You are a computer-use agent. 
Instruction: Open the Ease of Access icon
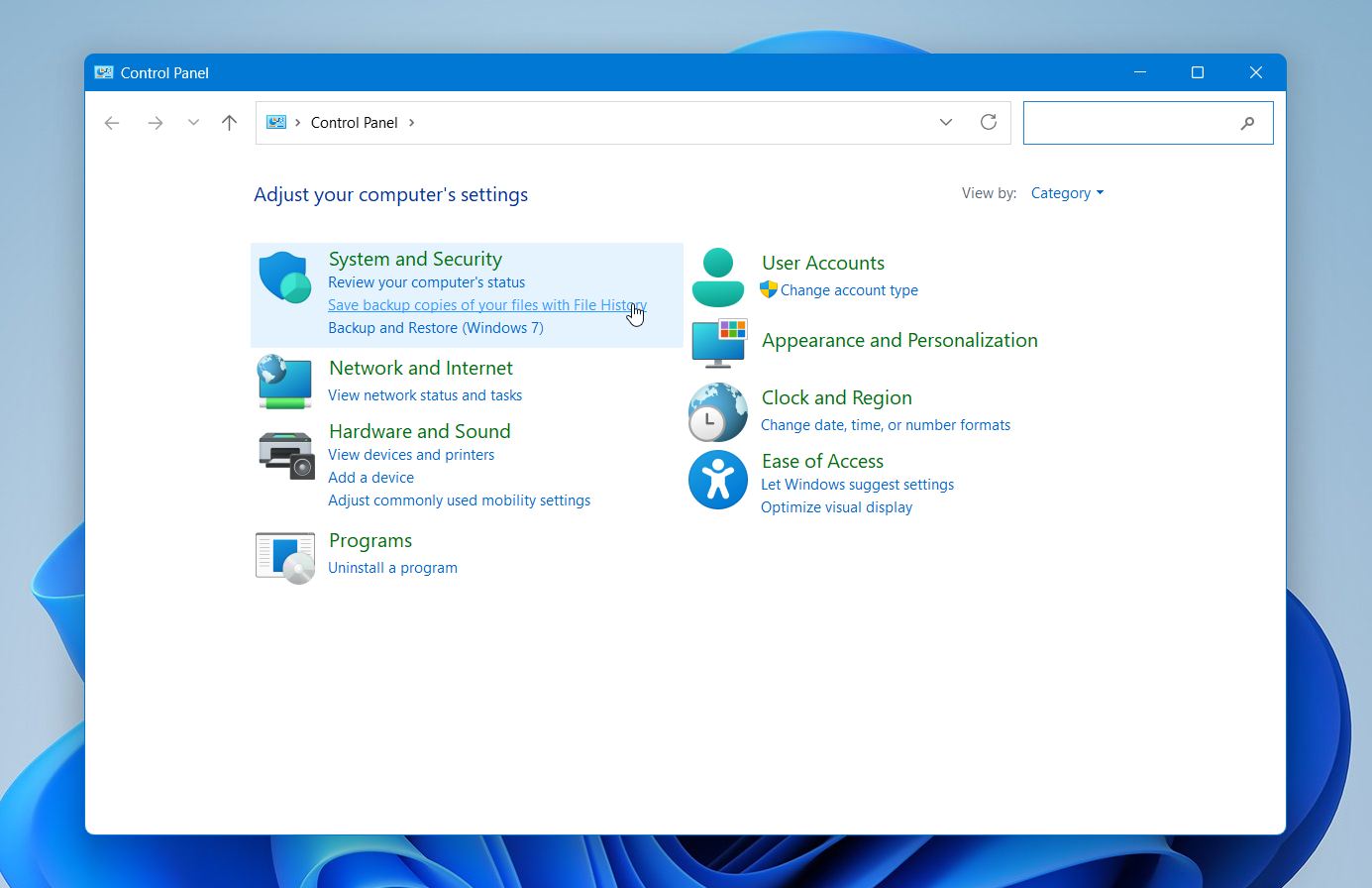[x=718, y=480]
